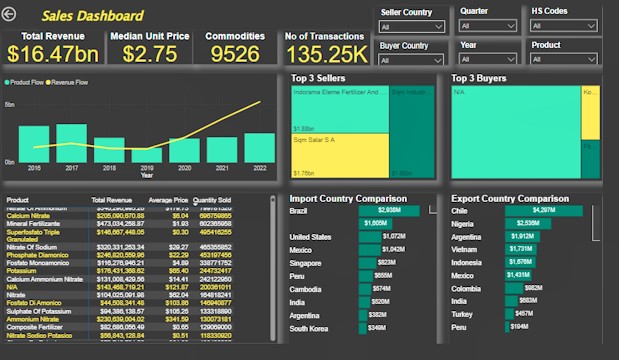Click the back arrow icon
The height and width of the screenshot is (360, 619).
pyautogui.click(x=9, y=15)
